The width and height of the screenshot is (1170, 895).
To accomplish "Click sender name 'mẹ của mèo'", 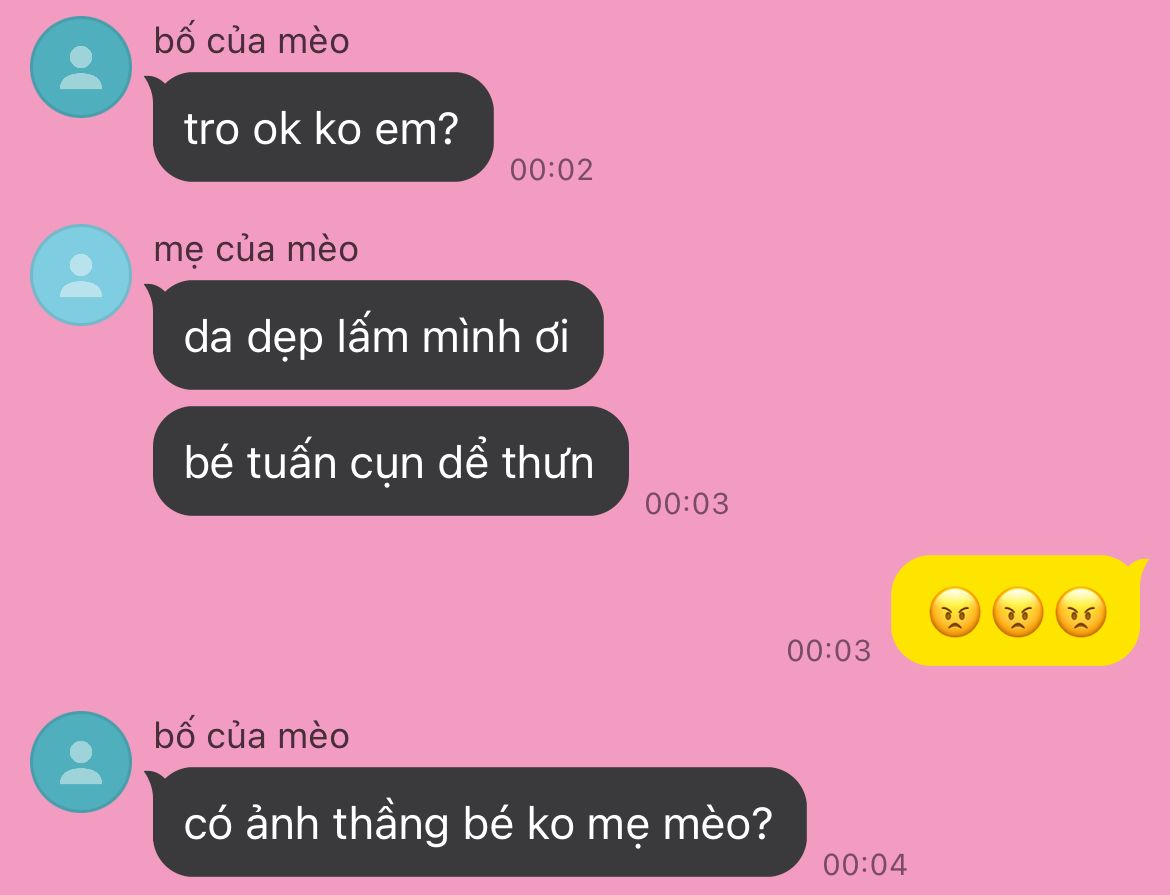I will coord(256,249).
